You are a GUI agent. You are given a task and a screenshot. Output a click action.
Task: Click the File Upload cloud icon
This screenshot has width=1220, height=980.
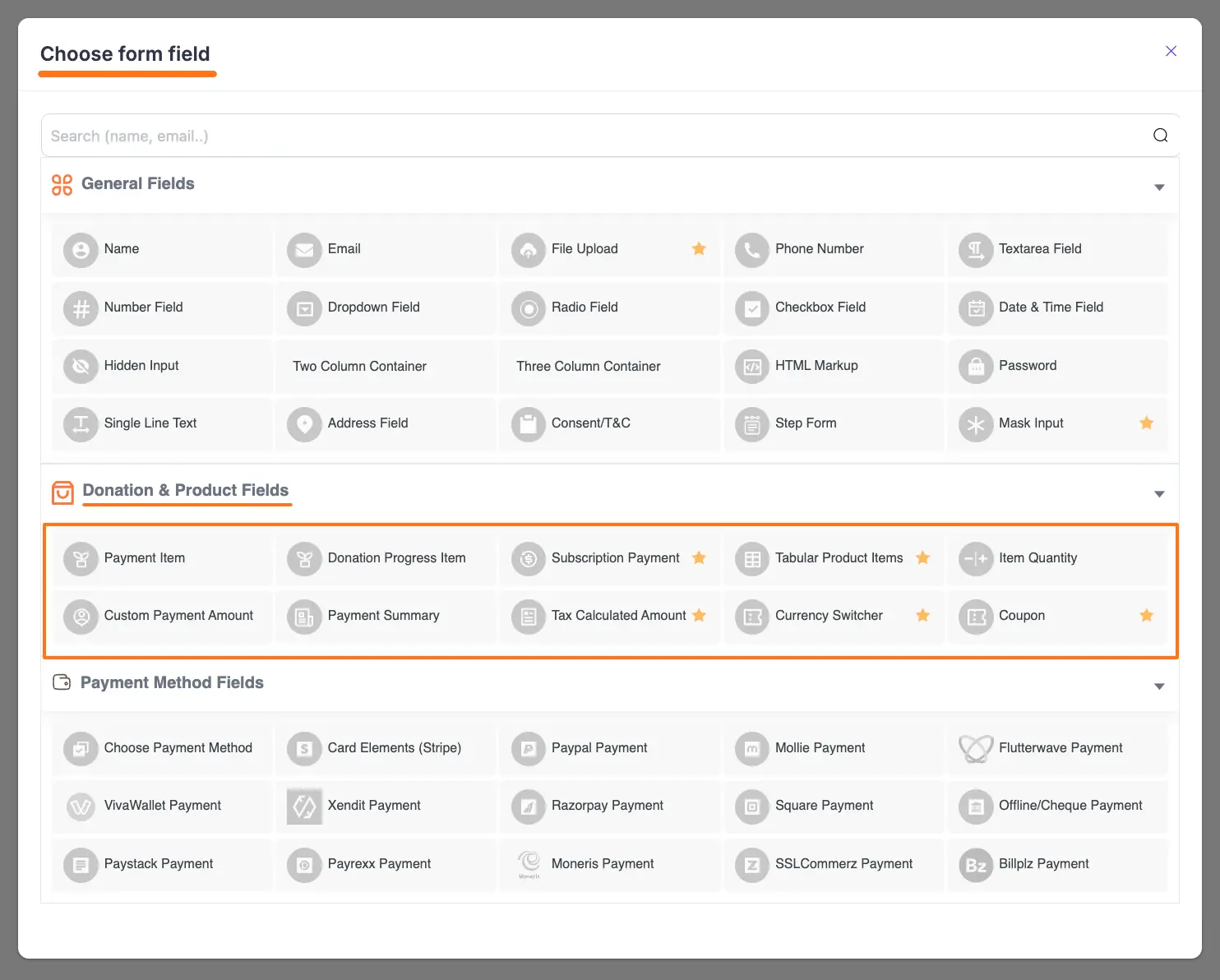[x=528, y=249]
